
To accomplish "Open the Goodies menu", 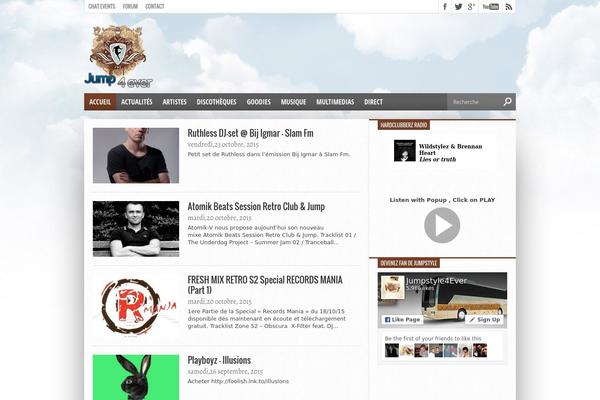I will 259,102.
